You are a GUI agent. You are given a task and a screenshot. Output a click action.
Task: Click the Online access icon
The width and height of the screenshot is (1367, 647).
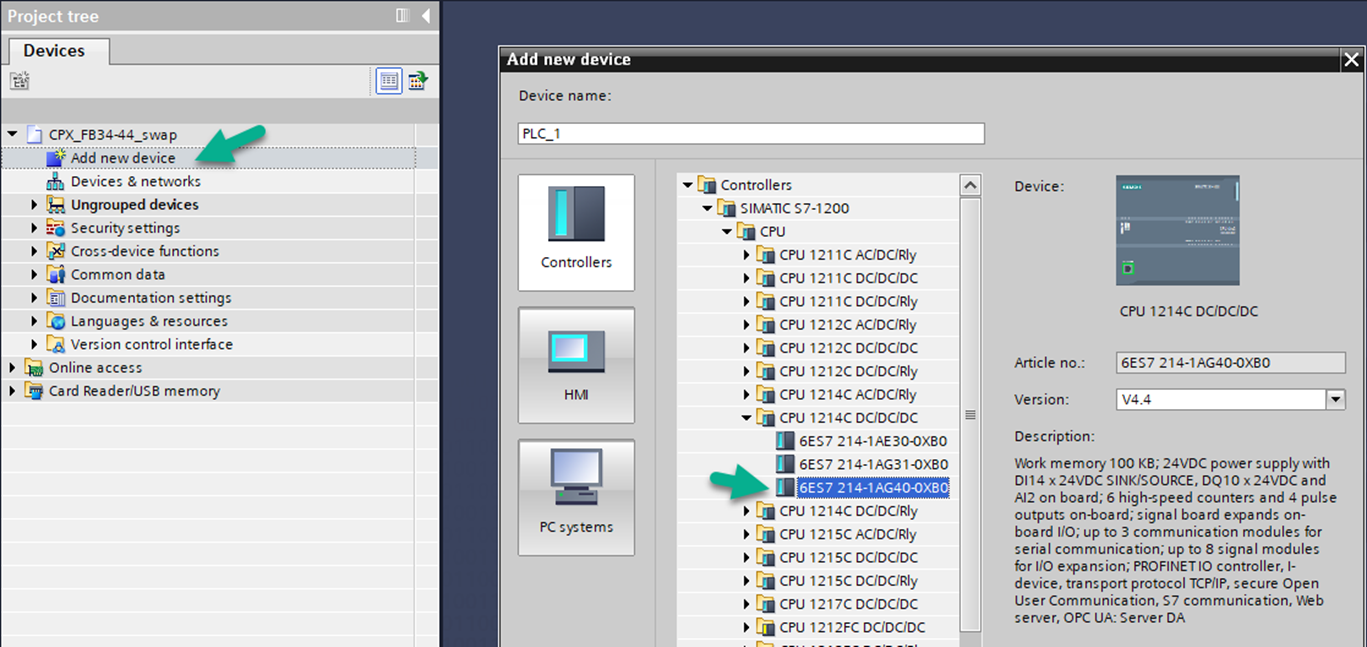pyautogui.click(x=34, y=368)
